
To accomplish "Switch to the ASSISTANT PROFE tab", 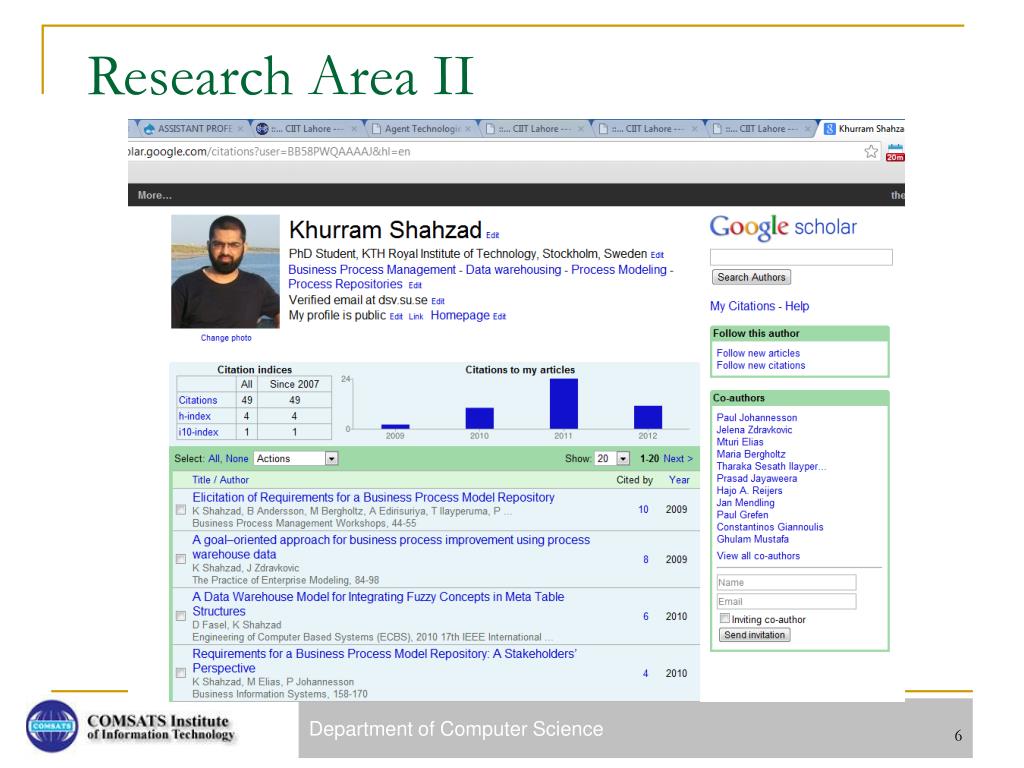I will click(194, 129).
